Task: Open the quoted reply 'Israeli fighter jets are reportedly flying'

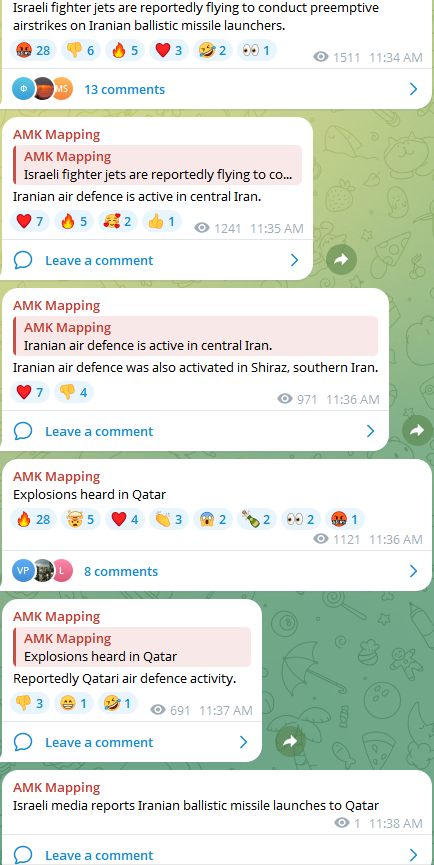Action: point(158,165)
